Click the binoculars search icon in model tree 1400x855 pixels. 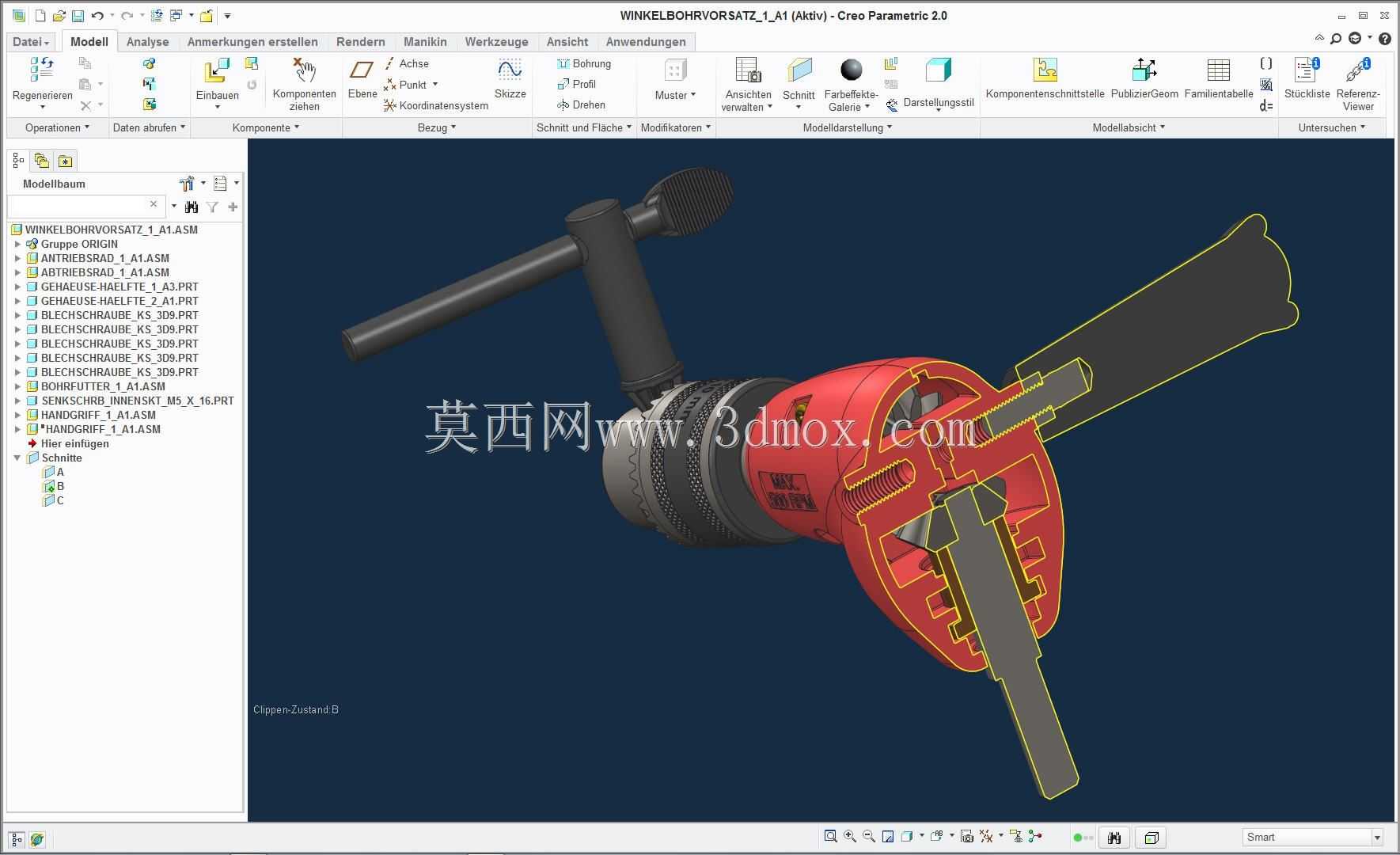[x=191, y=207]
